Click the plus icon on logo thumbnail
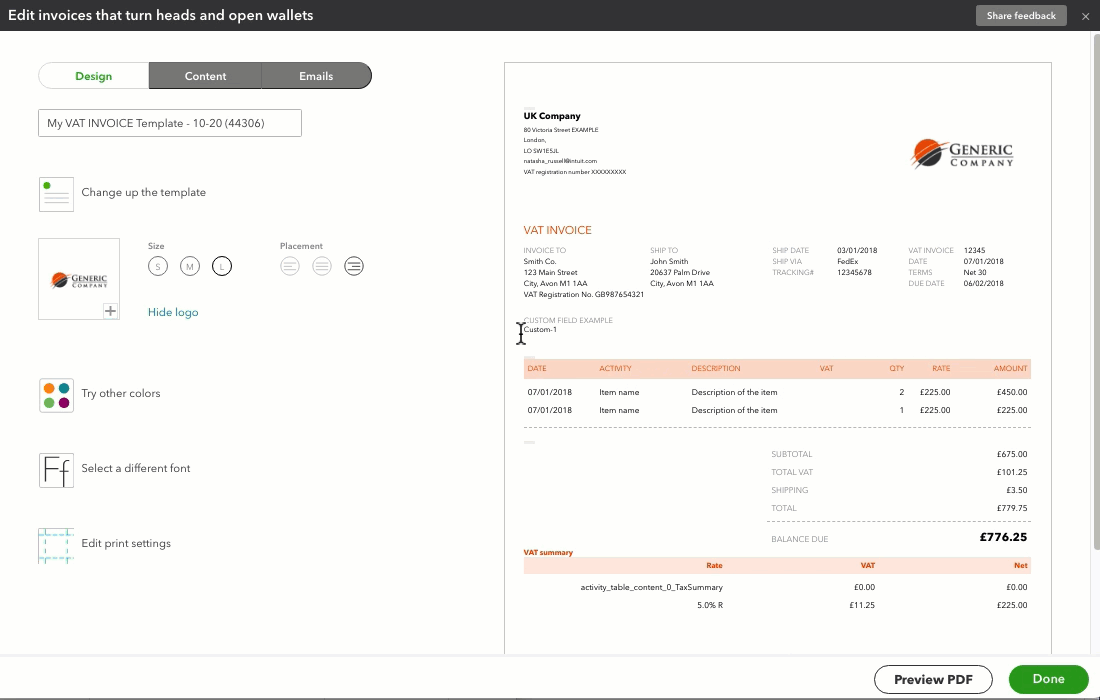The width and height of the screenshot is (1100, 700). coord(110,311)
